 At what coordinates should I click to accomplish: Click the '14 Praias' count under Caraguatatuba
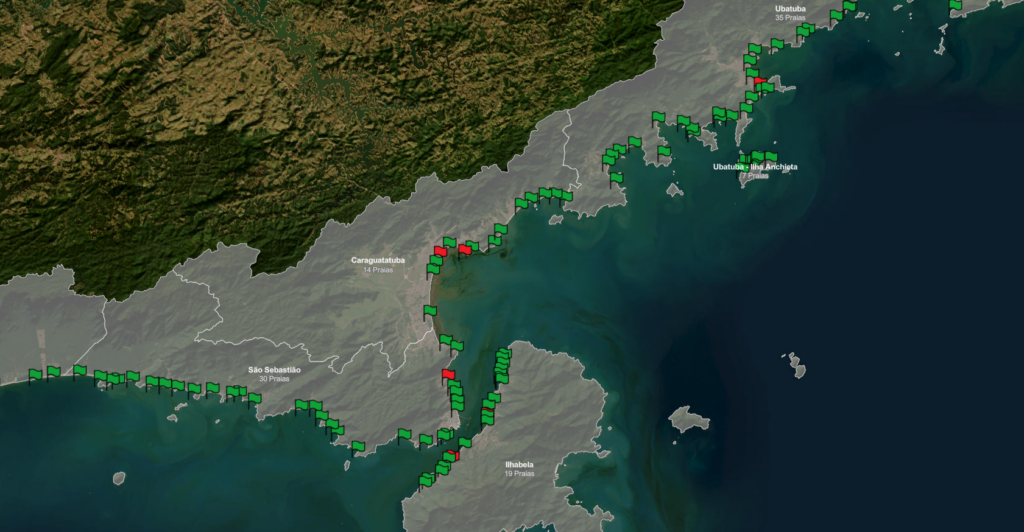(378, 270)
